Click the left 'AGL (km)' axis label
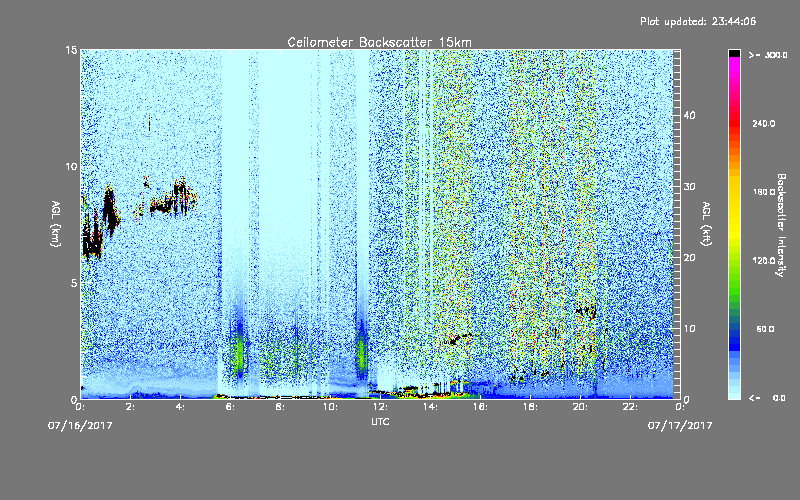Viewport: 800px width, 500px height. pyautogui.click(x=56, y=224)
